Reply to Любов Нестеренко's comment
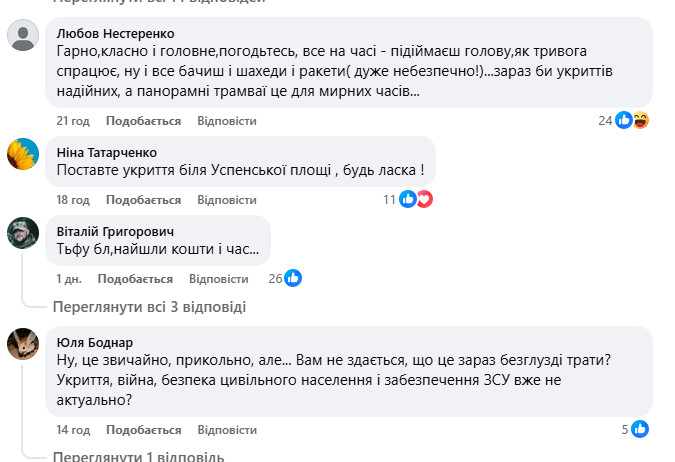675x462 pixels. [x=227, y=121]
